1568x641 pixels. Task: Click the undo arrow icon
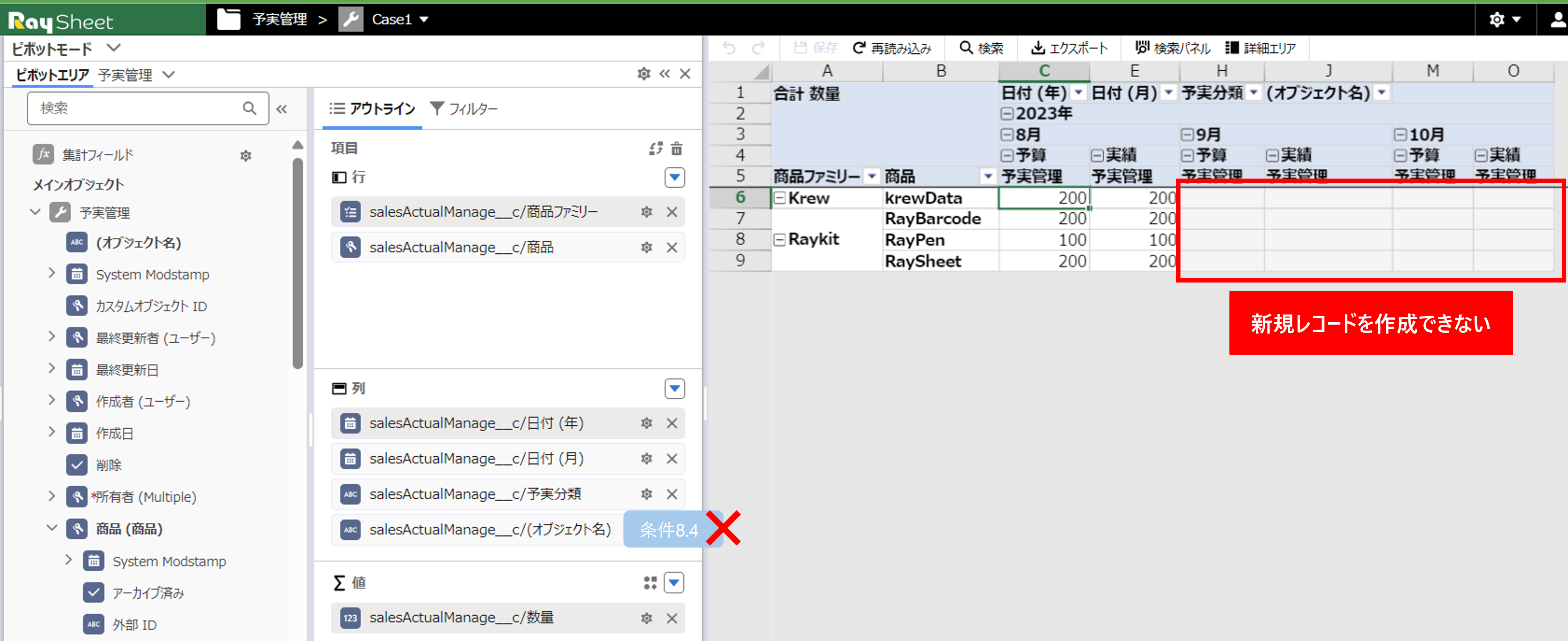(729, 48)
